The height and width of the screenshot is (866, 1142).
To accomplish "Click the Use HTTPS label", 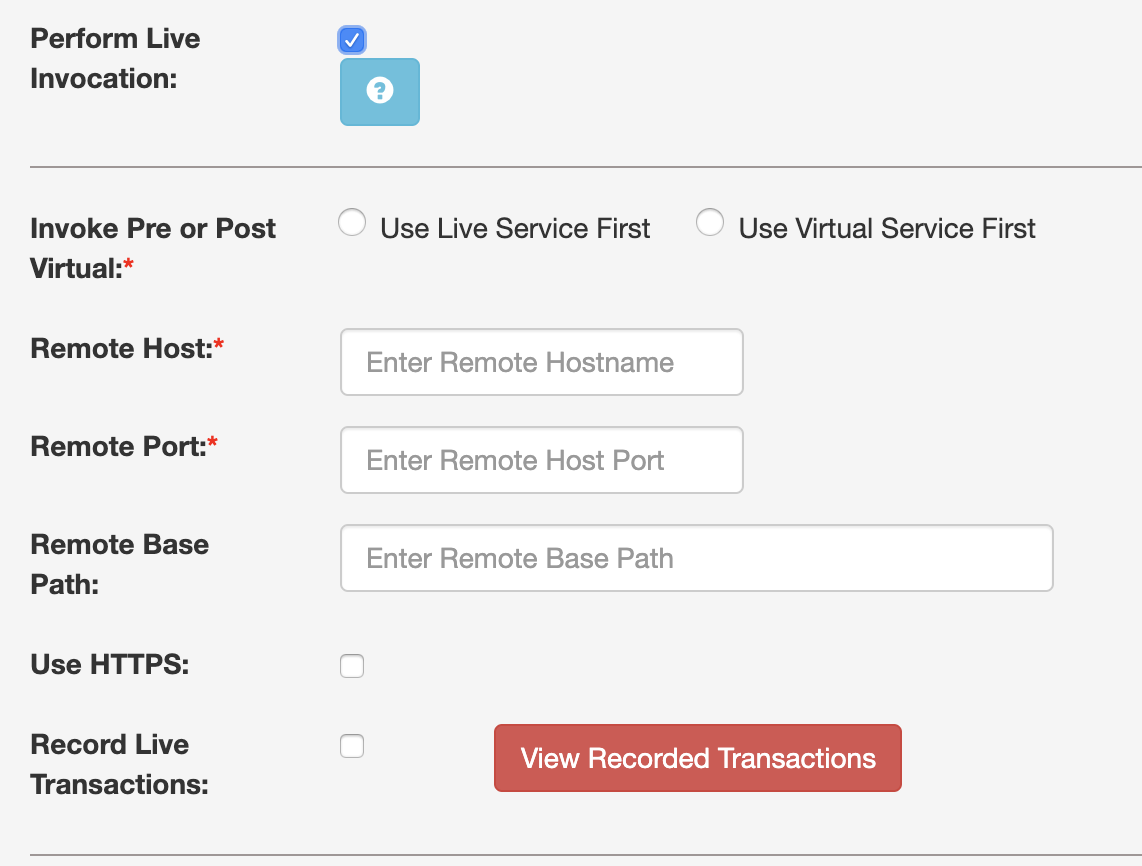I will coord(110,664).
